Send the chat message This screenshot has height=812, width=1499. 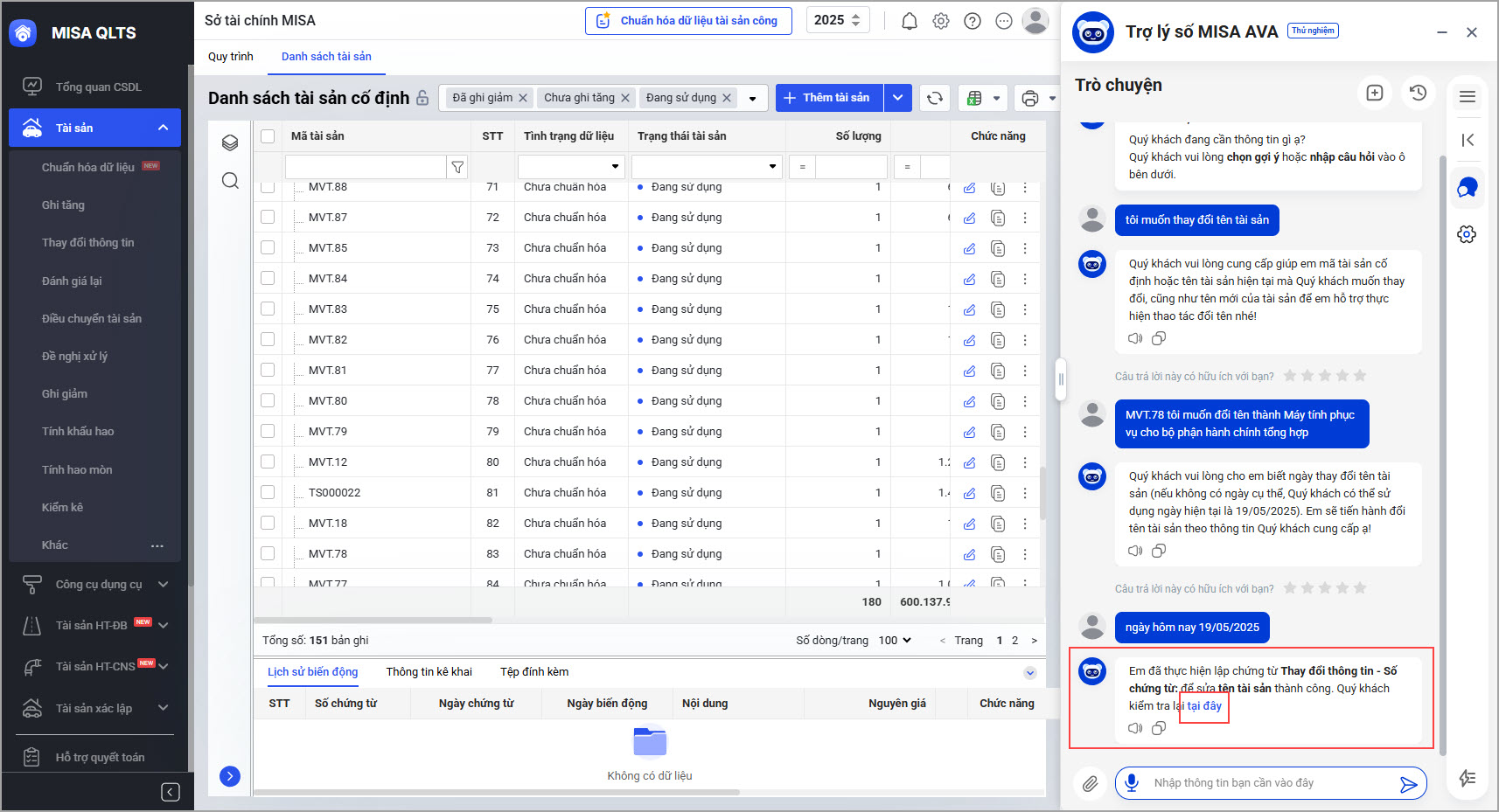click(x=1408, y=784)
